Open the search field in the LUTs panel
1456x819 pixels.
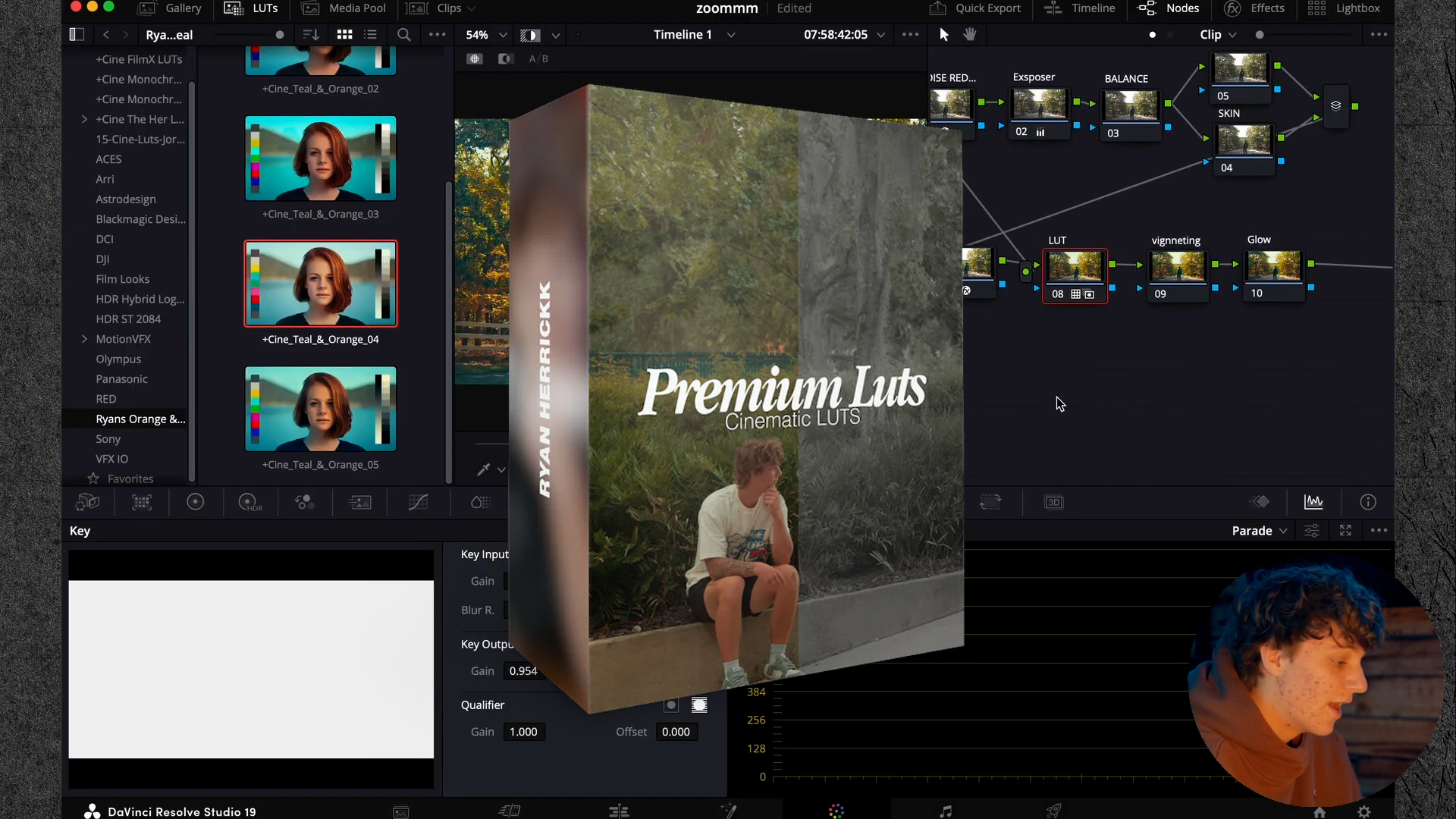click(x=404, y=35)
